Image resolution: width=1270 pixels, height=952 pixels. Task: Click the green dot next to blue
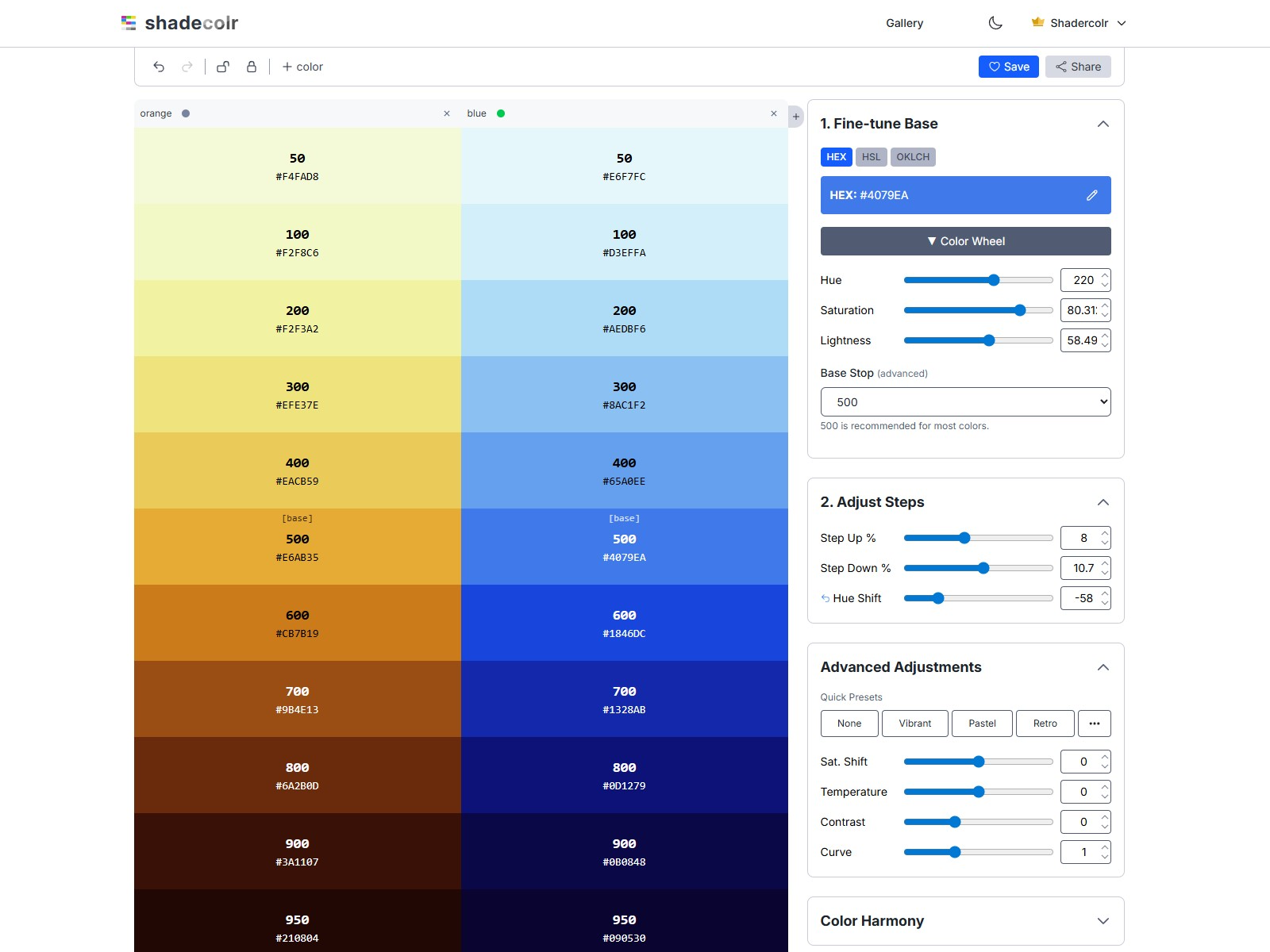click(501, 113)
